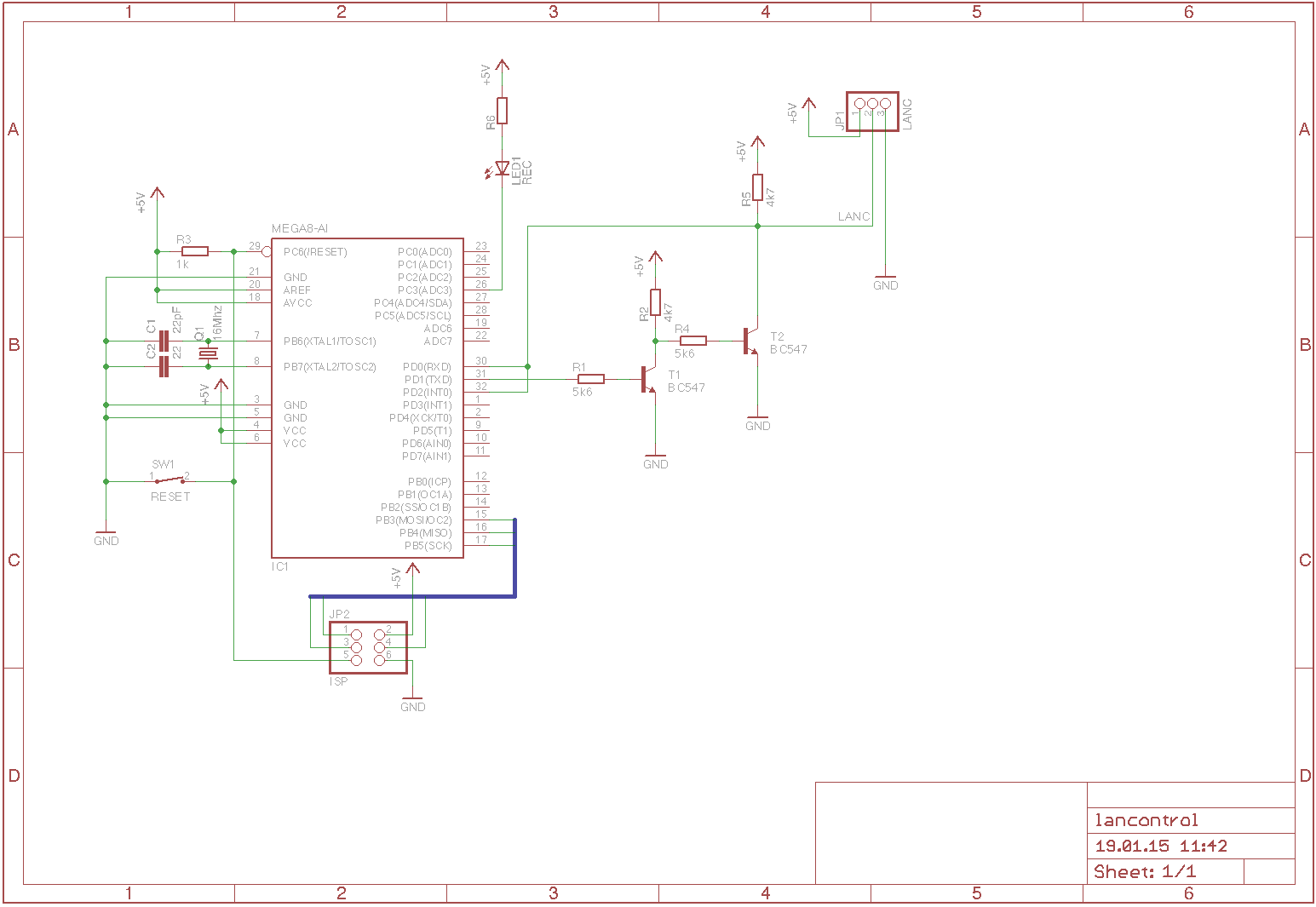Click the 5k6 value under R4
The height and width of the screenshot is (907, 1316).
684,353
